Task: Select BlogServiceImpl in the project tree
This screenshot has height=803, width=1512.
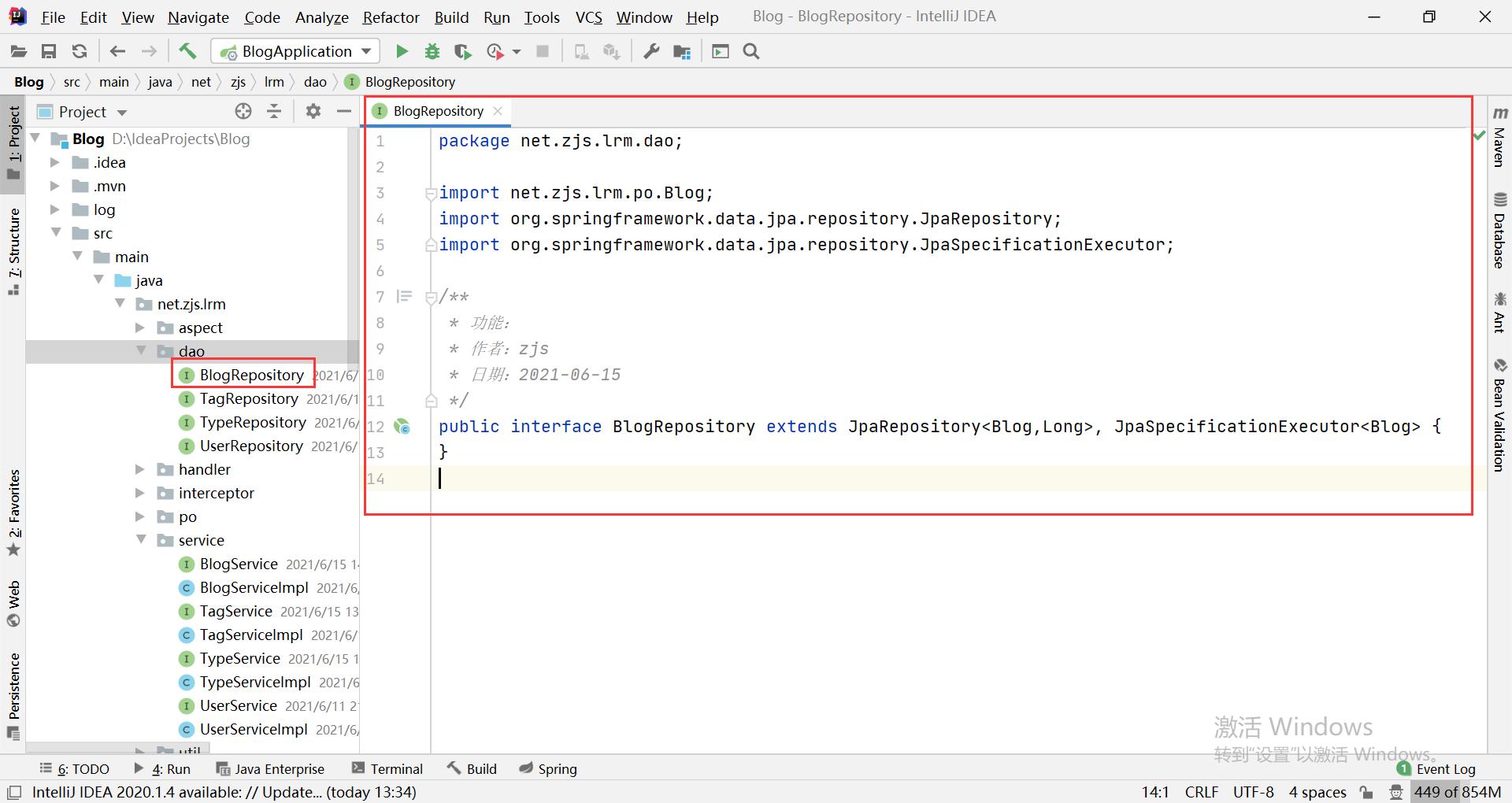Action: click(x=254, y=588)
